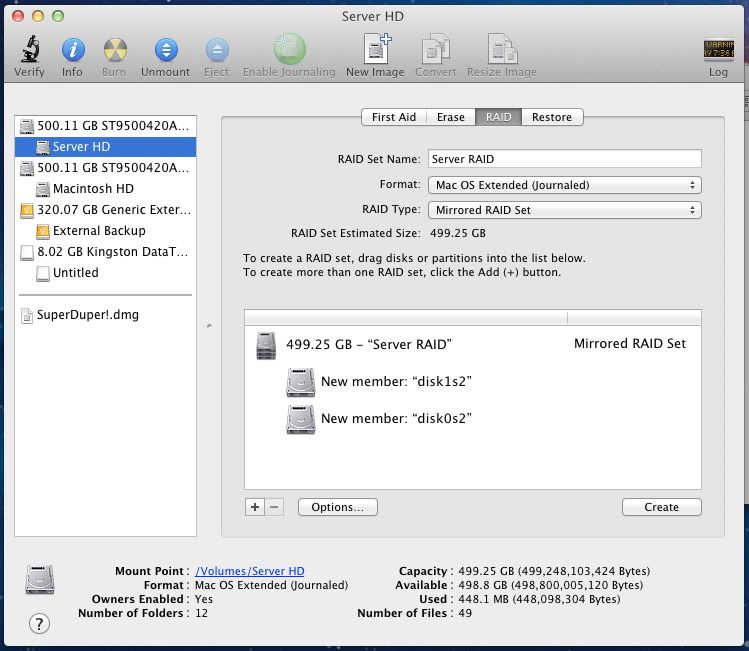Click the Convert toolbar icon
The height and width of the screenshot is (651, 749).
pyautogui.click(x=436, y=48)
